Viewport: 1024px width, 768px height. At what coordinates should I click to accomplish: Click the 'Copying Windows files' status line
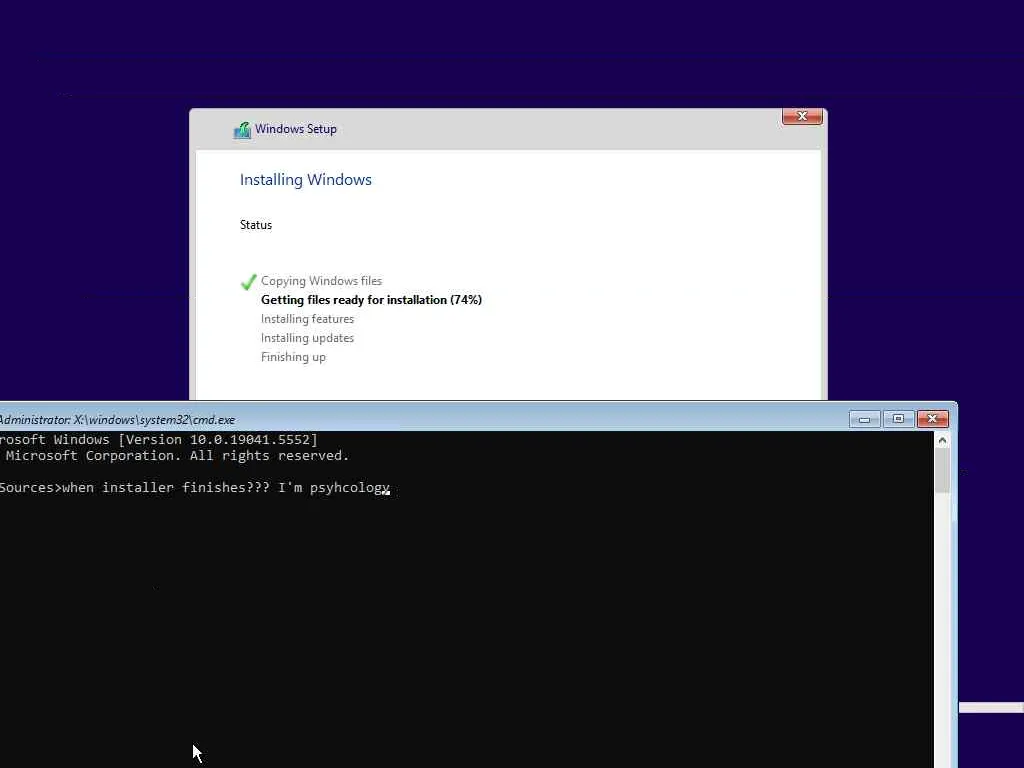321,281
